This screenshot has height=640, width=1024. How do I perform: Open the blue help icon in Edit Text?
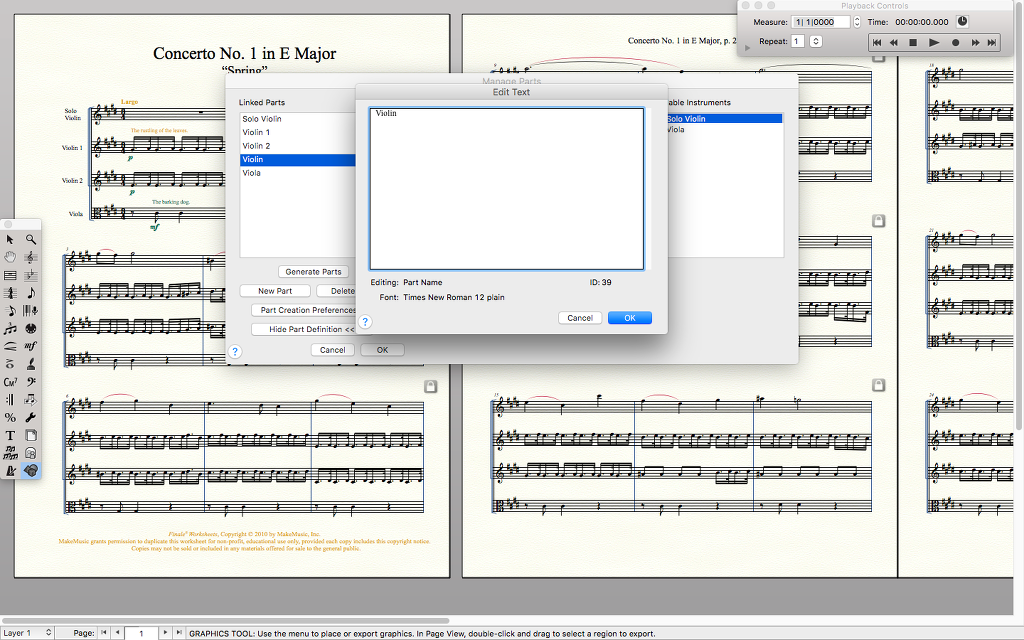pos(365,321)
